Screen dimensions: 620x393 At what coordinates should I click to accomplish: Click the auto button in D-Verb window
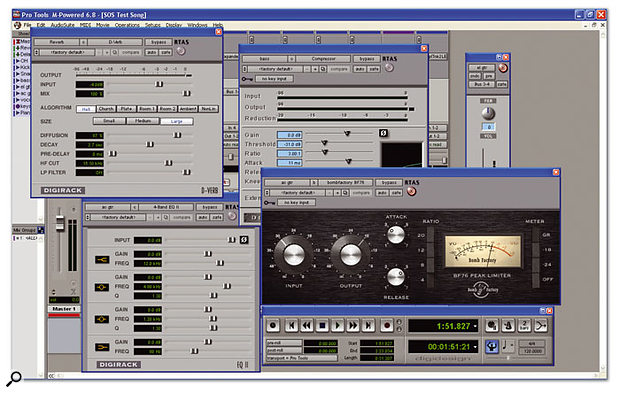click(x=151, y=52)
